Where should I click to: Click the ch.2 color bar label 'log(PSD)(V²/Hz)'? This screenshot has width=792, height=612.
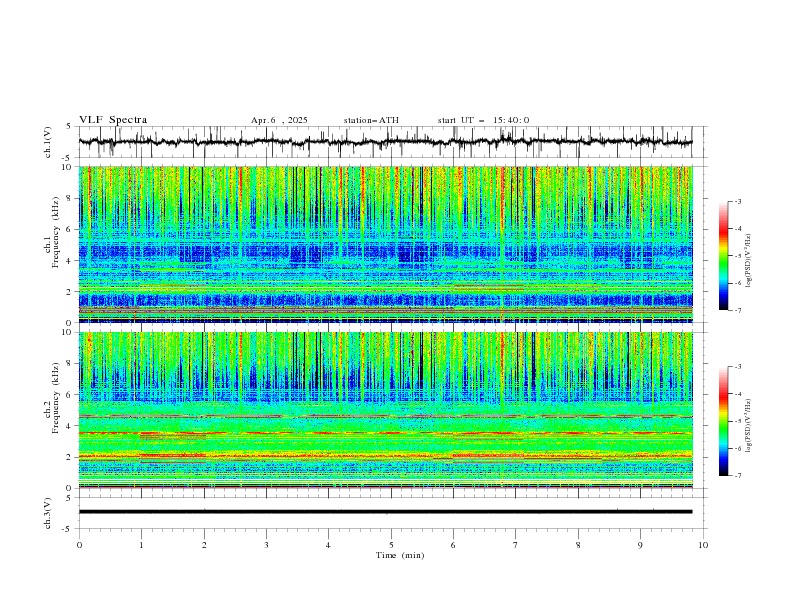pos(749,426)
